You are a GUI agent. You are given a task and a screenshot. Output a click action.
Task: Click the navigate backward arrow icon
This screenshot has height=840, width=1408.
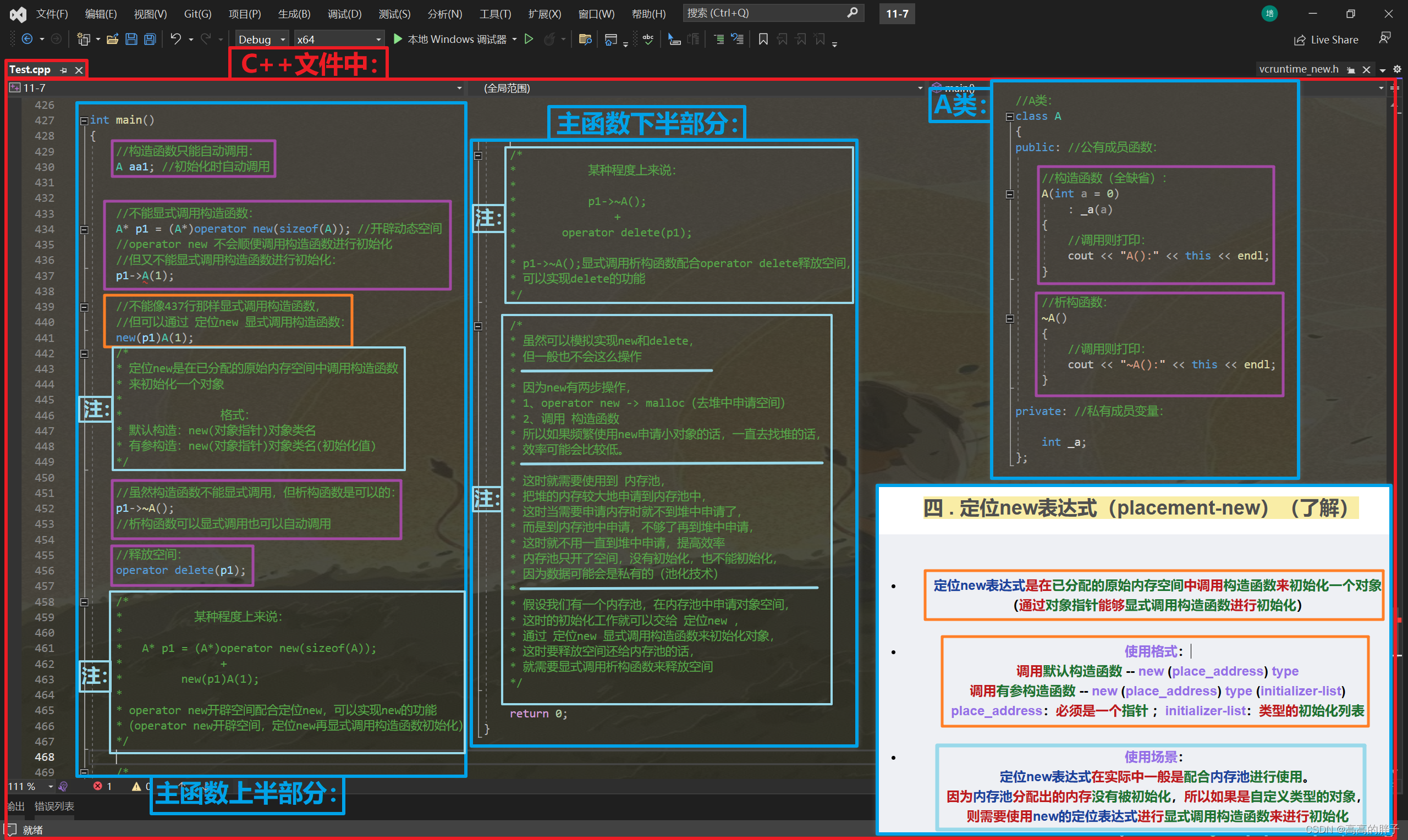point(26,39)
